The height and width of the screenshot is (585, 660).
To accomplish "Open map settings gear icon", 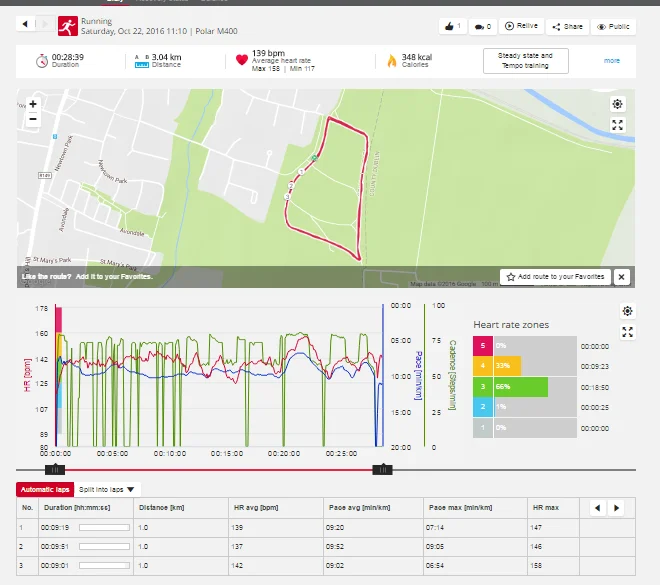I will pos(618,104).
